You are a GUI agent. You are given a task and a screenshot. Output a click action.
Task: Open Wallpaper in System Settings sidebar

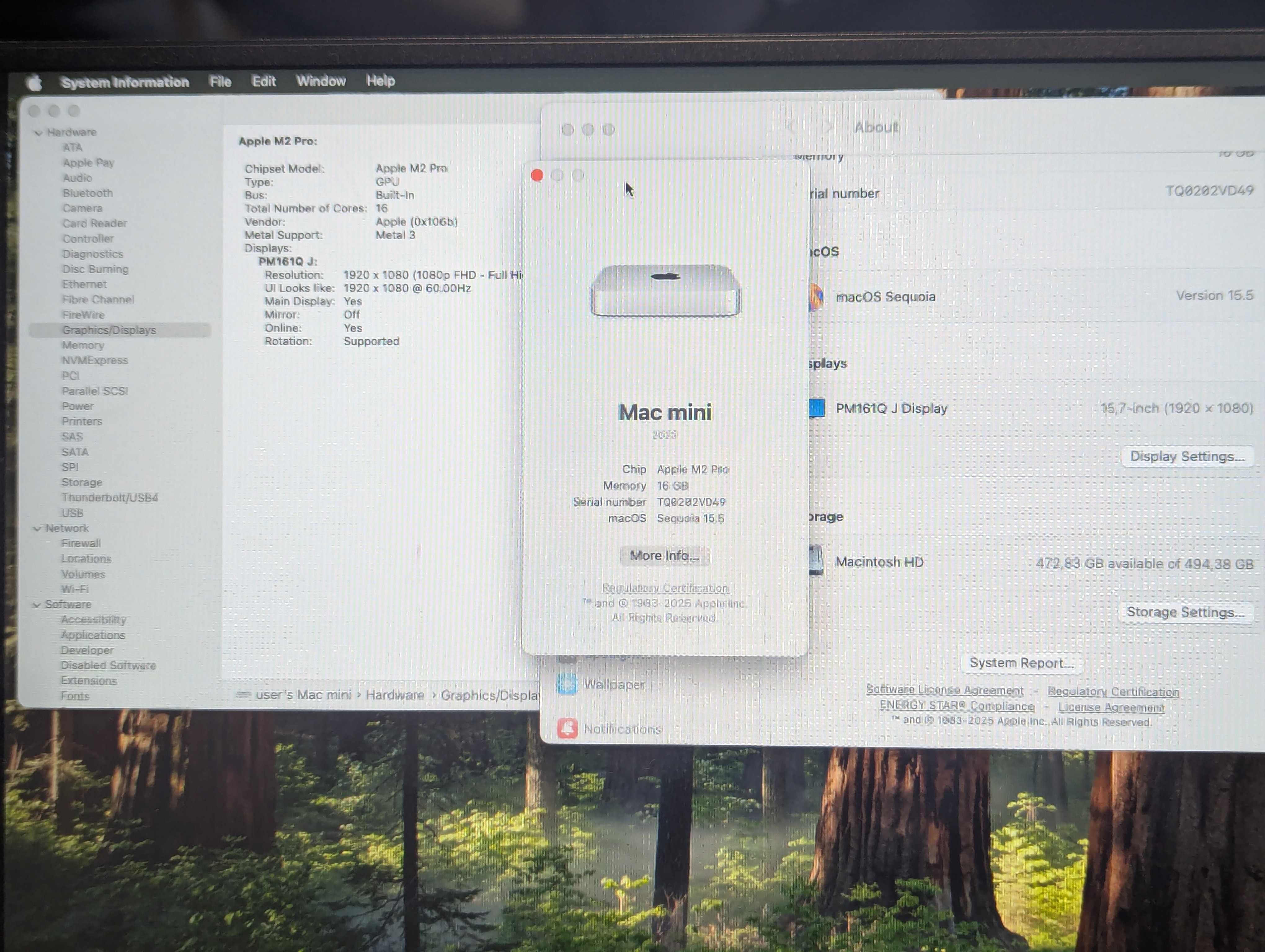point(601,684)
